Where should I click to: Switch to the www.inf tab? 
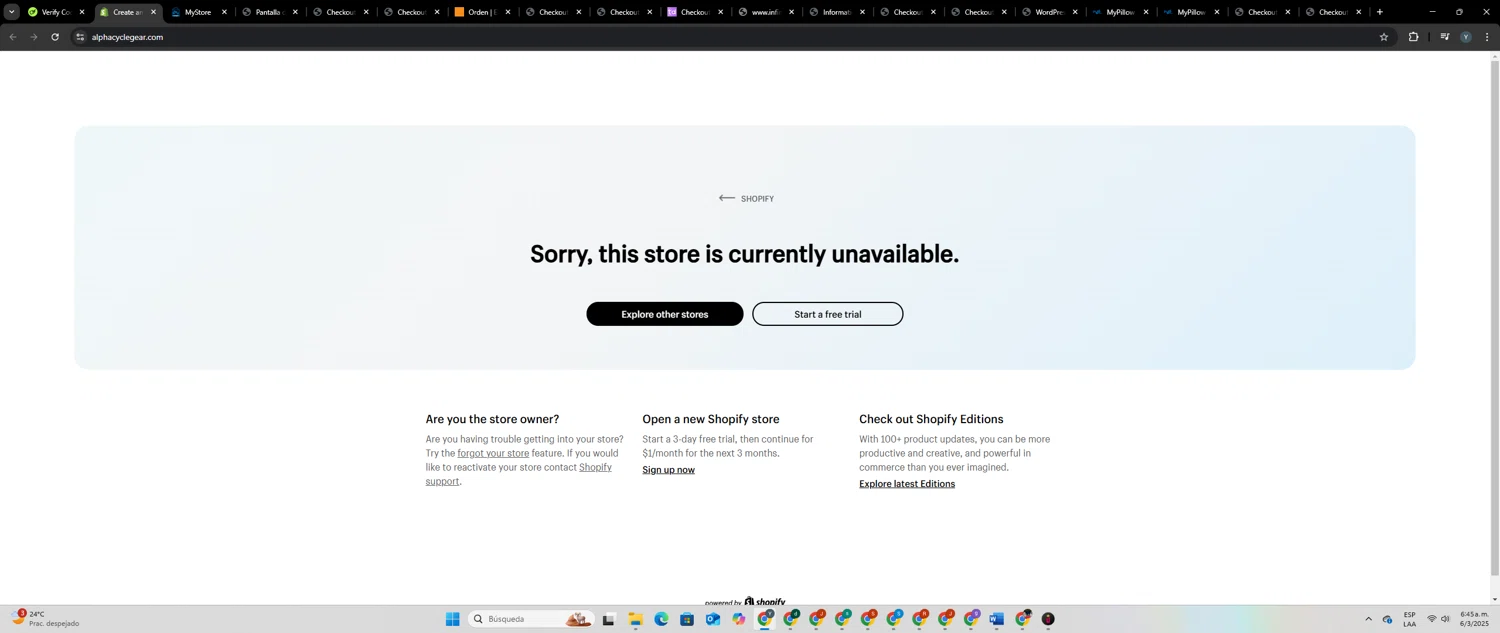765,12
